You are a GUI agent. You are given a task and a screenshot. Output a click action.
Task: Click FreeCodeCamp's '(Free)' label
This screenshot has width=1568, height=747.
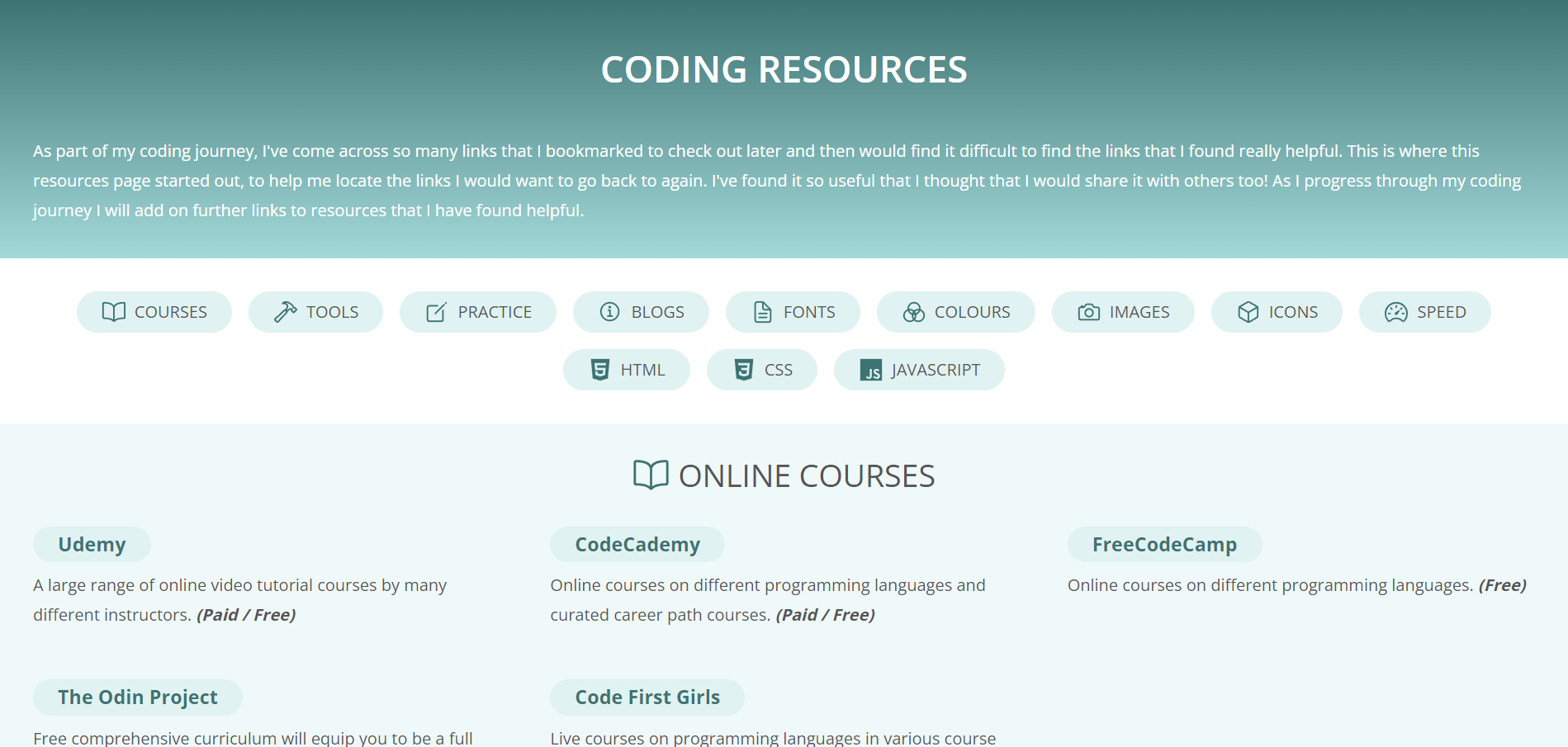click(x=1502, y=585)
